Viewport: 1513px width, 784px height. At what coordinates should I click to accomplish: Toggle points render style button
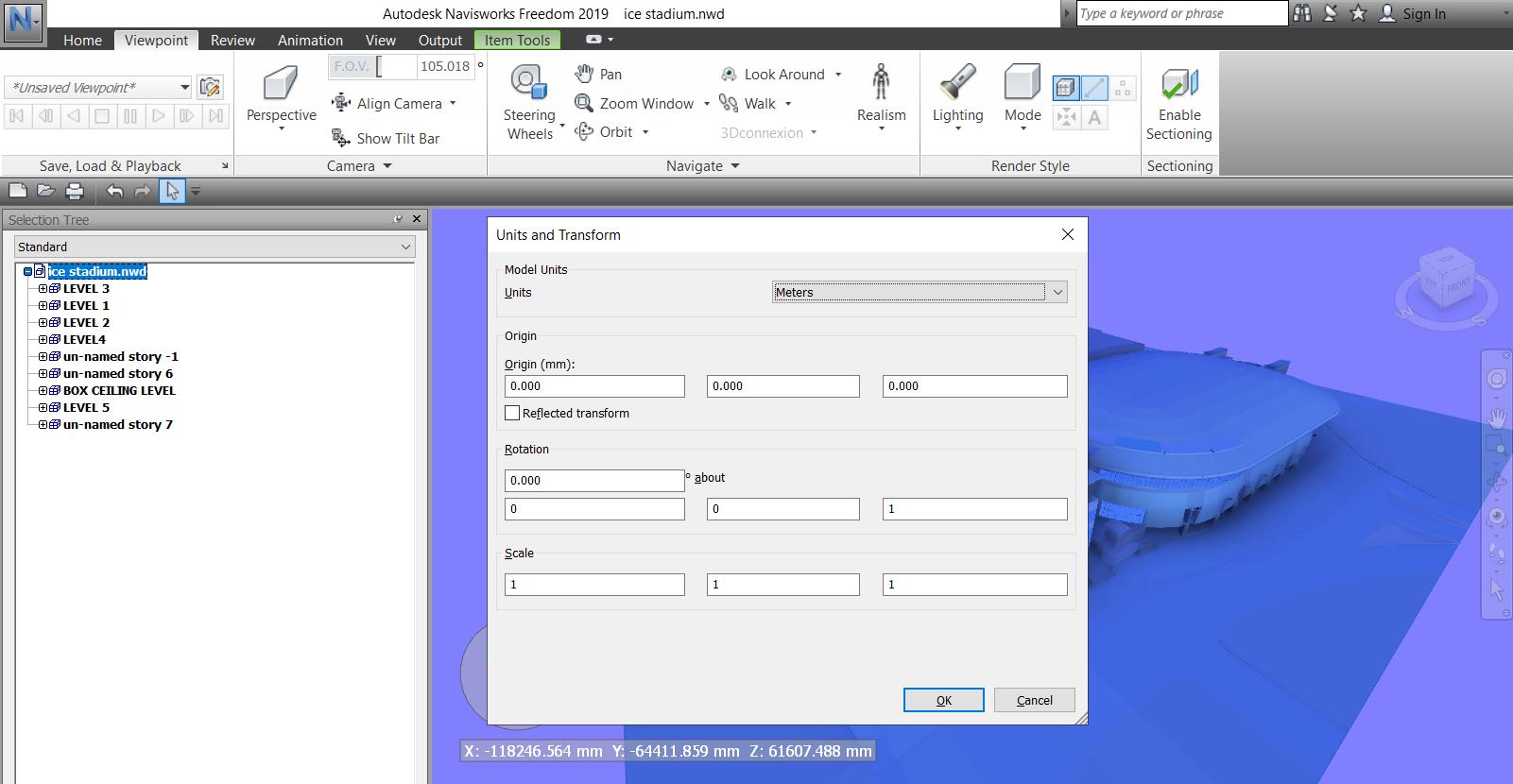tap(1123, 88)
